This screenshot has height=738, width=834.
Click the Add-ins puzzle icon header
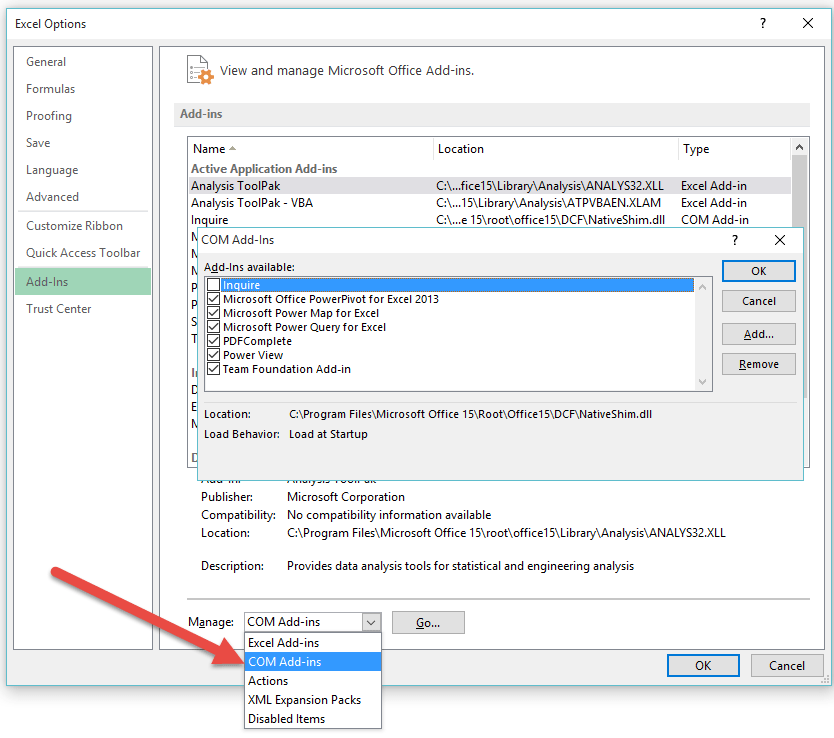tap(199, 70)
